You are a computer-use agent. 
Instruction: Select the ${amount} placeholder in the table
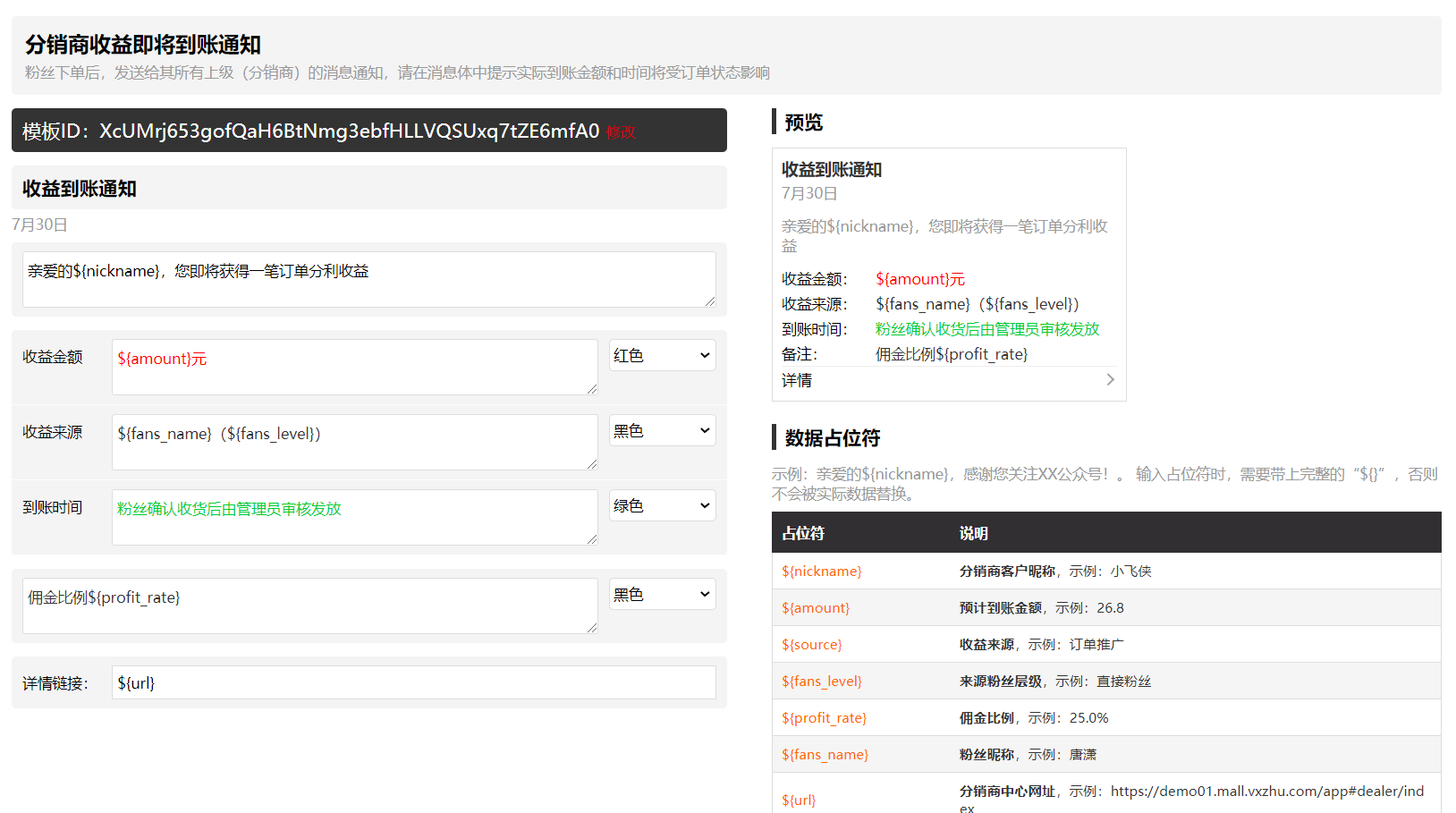pos(816,608)
